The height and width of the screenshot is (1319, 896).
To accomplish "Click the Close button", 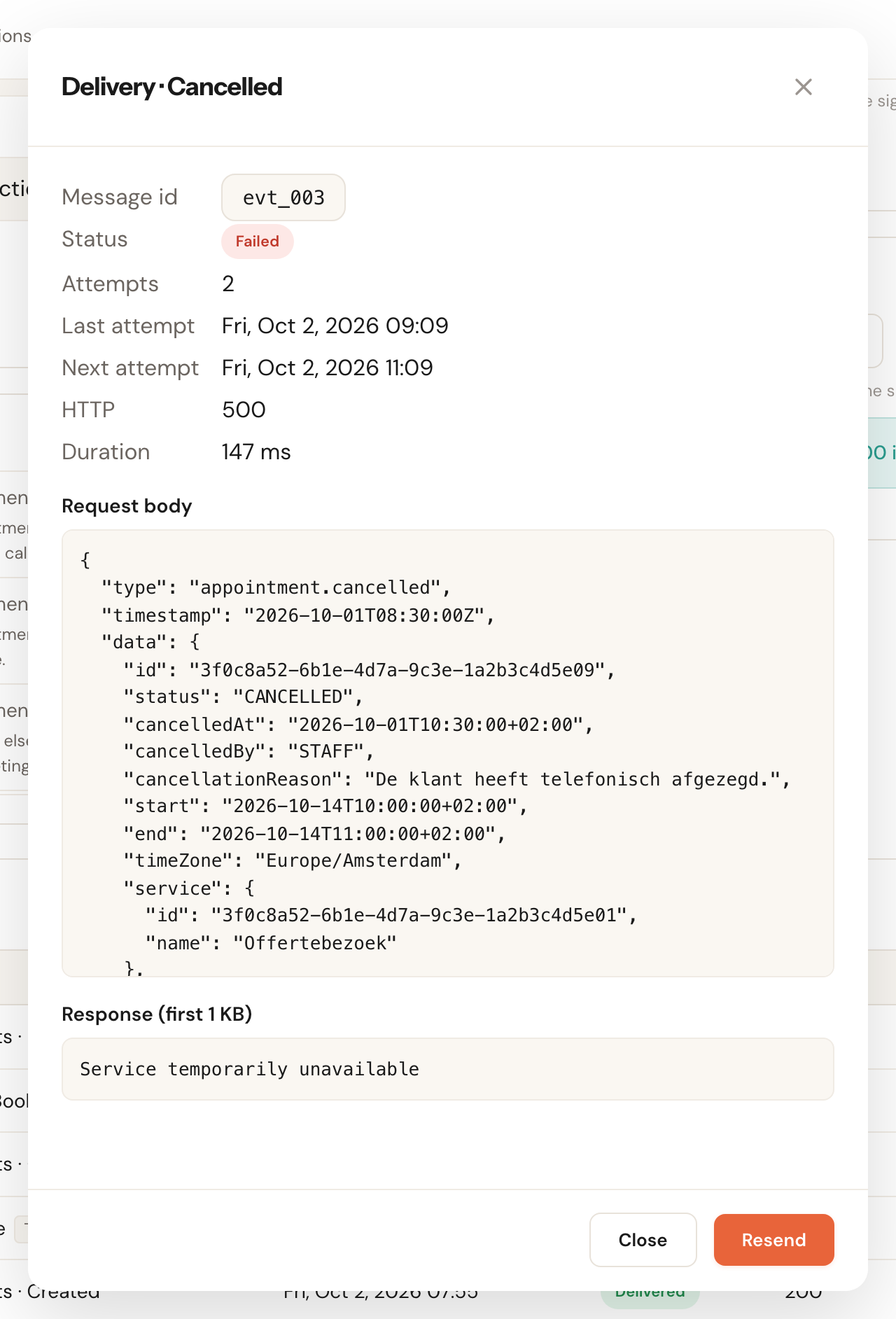I will 643,1240.
